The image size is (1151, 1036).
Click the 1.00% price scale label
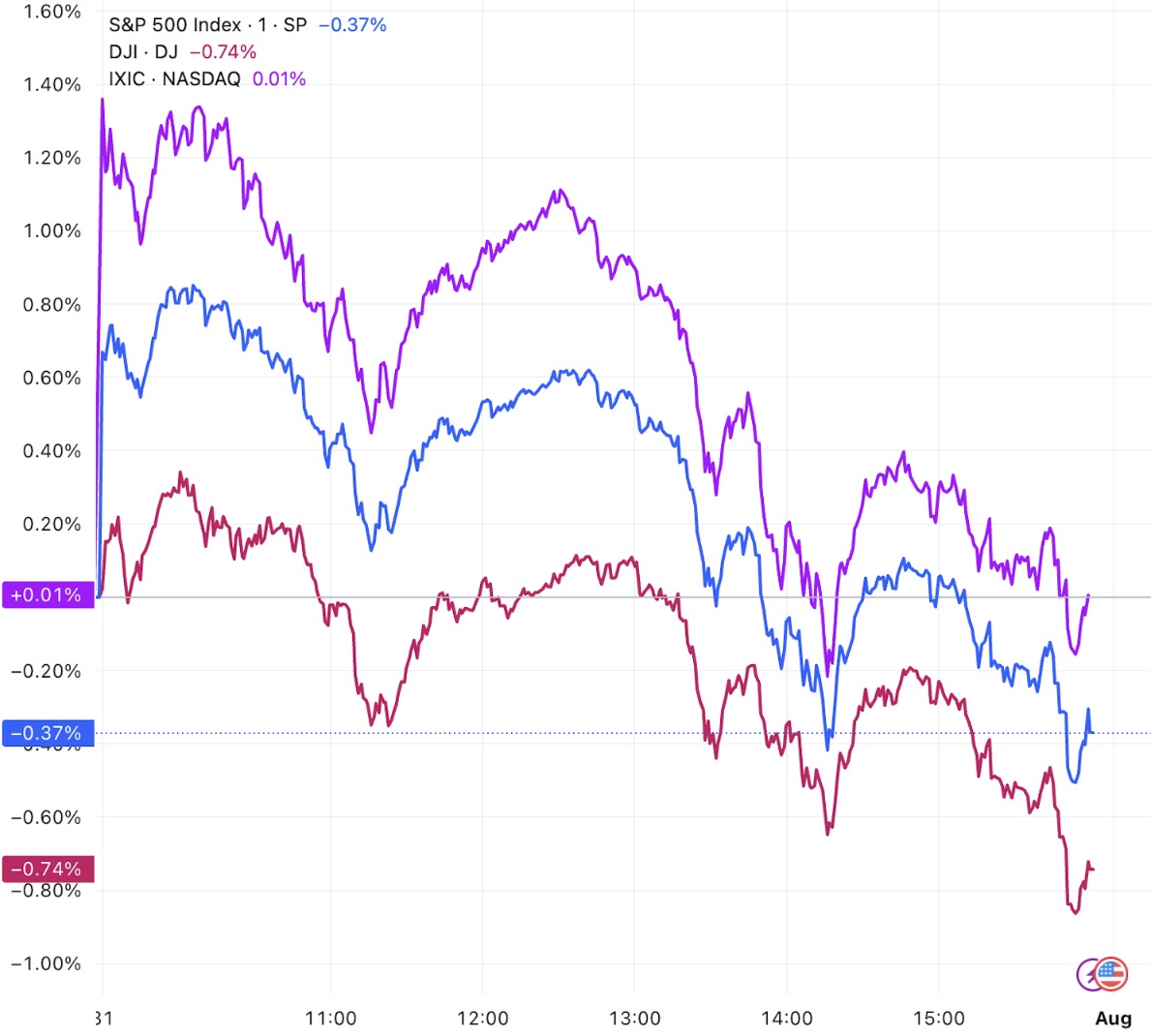(x=51, y=230)
